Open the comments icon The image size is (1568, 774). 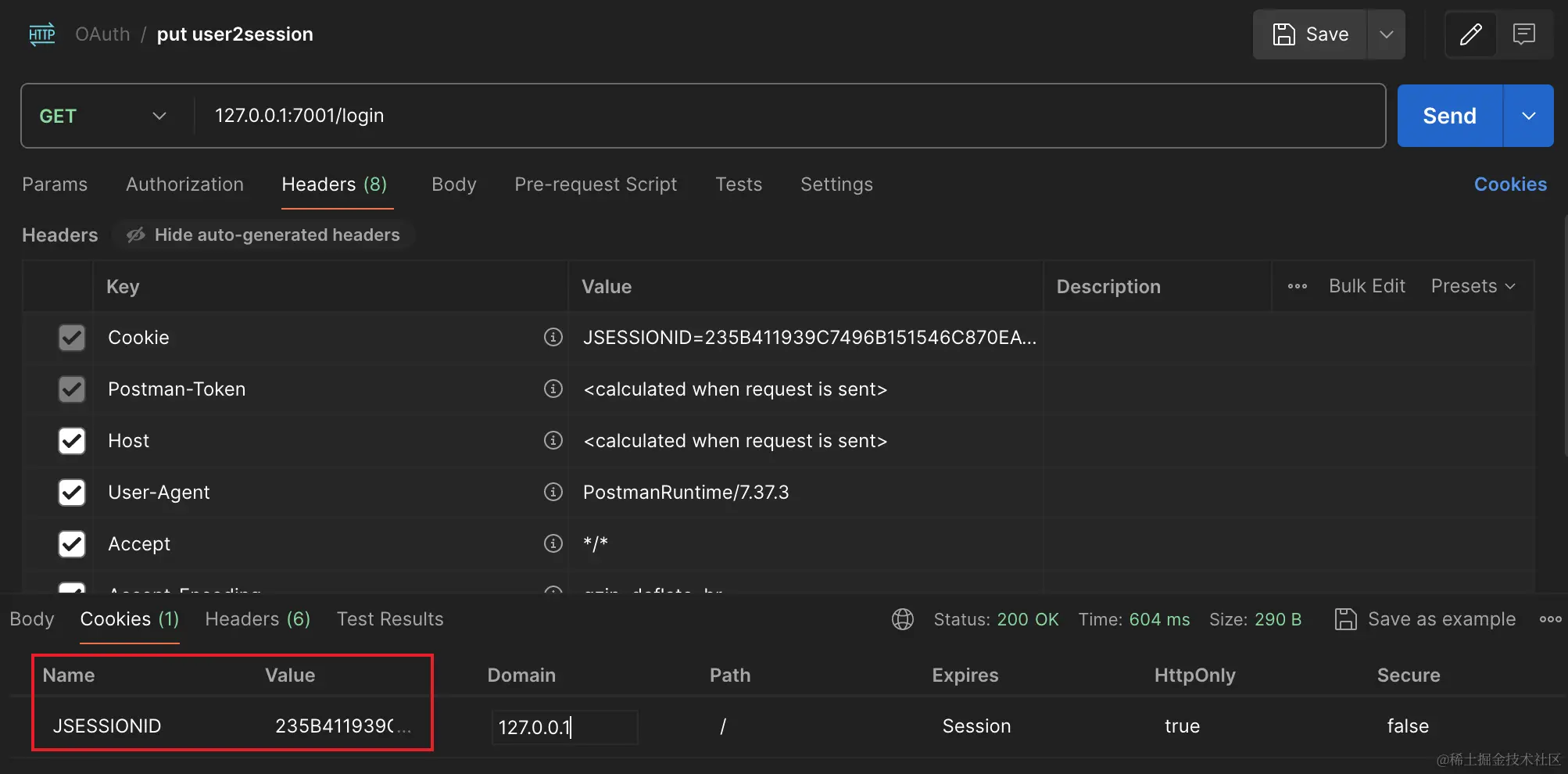(x=1523, y=34)
